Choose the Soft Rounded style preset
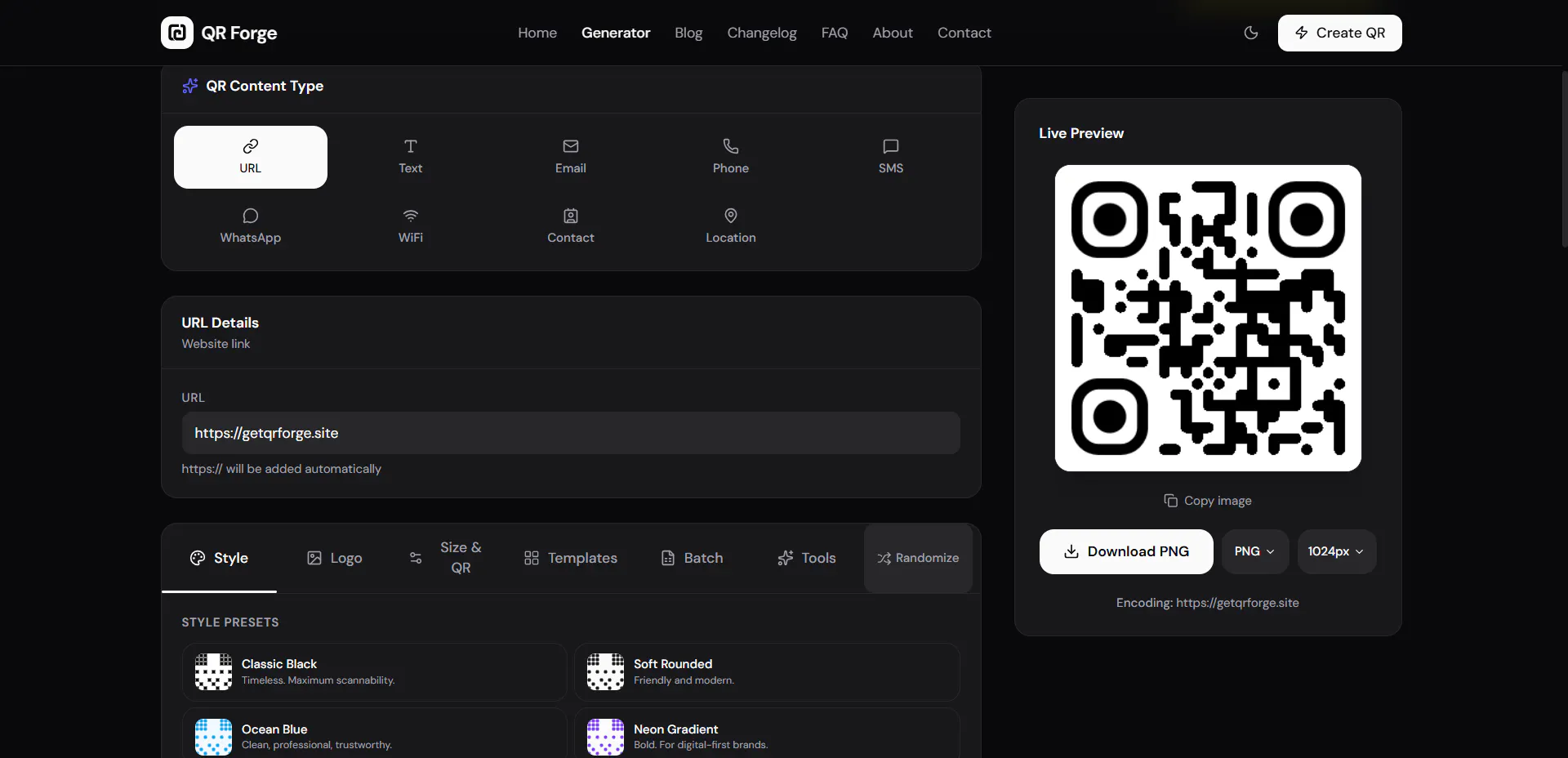This screenshot has width=1568, height=758. [767, 671]
